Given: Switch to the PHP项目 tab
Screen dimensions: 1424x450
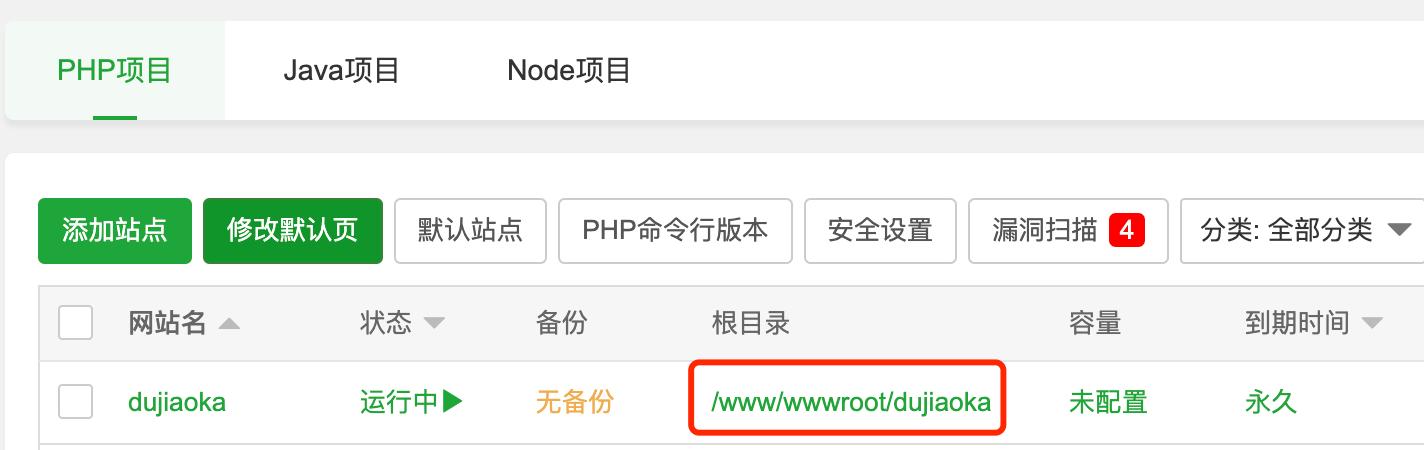Looking at the screenshot, I should pos(115,71).
